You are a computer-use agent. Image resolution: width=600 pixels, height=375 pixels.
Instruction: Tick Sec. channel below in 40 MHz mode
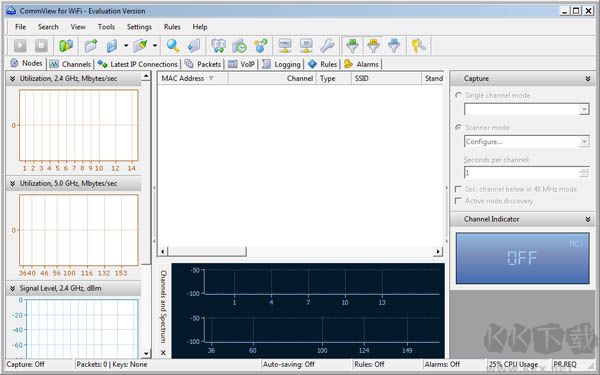tap(458, 189)
